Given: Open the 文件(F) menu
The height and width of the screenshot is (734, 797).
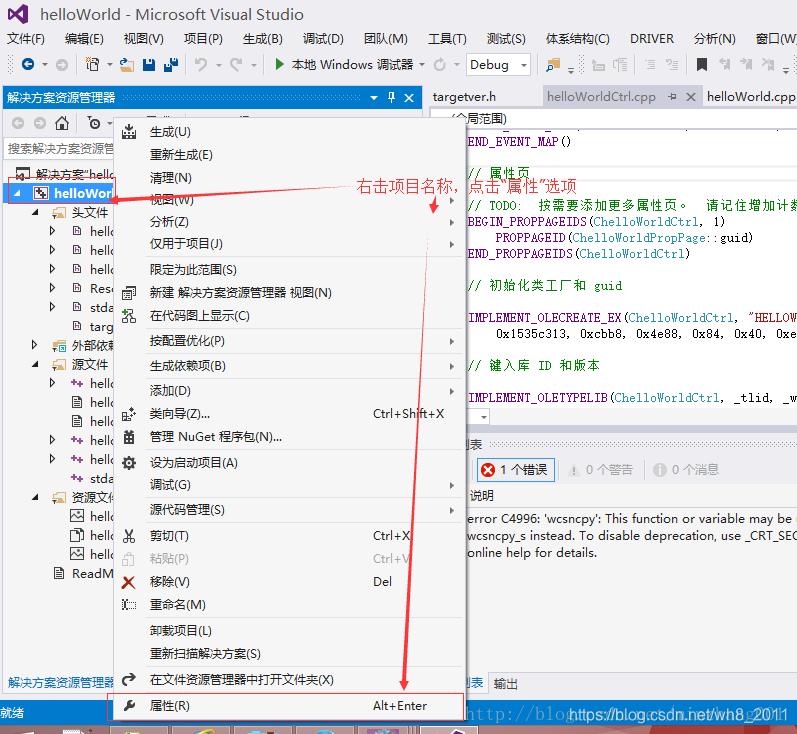Looking at the screenshot, I should (x=26, y=39).
